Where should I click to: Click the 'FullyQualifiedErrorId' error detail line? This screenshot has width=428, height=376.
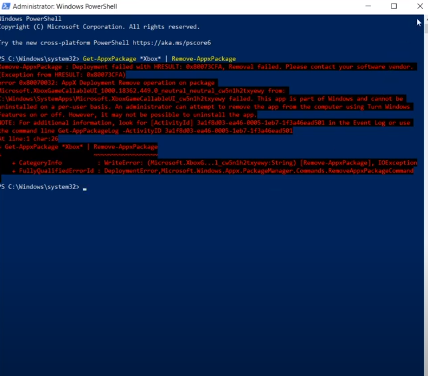tap(213, 171)
